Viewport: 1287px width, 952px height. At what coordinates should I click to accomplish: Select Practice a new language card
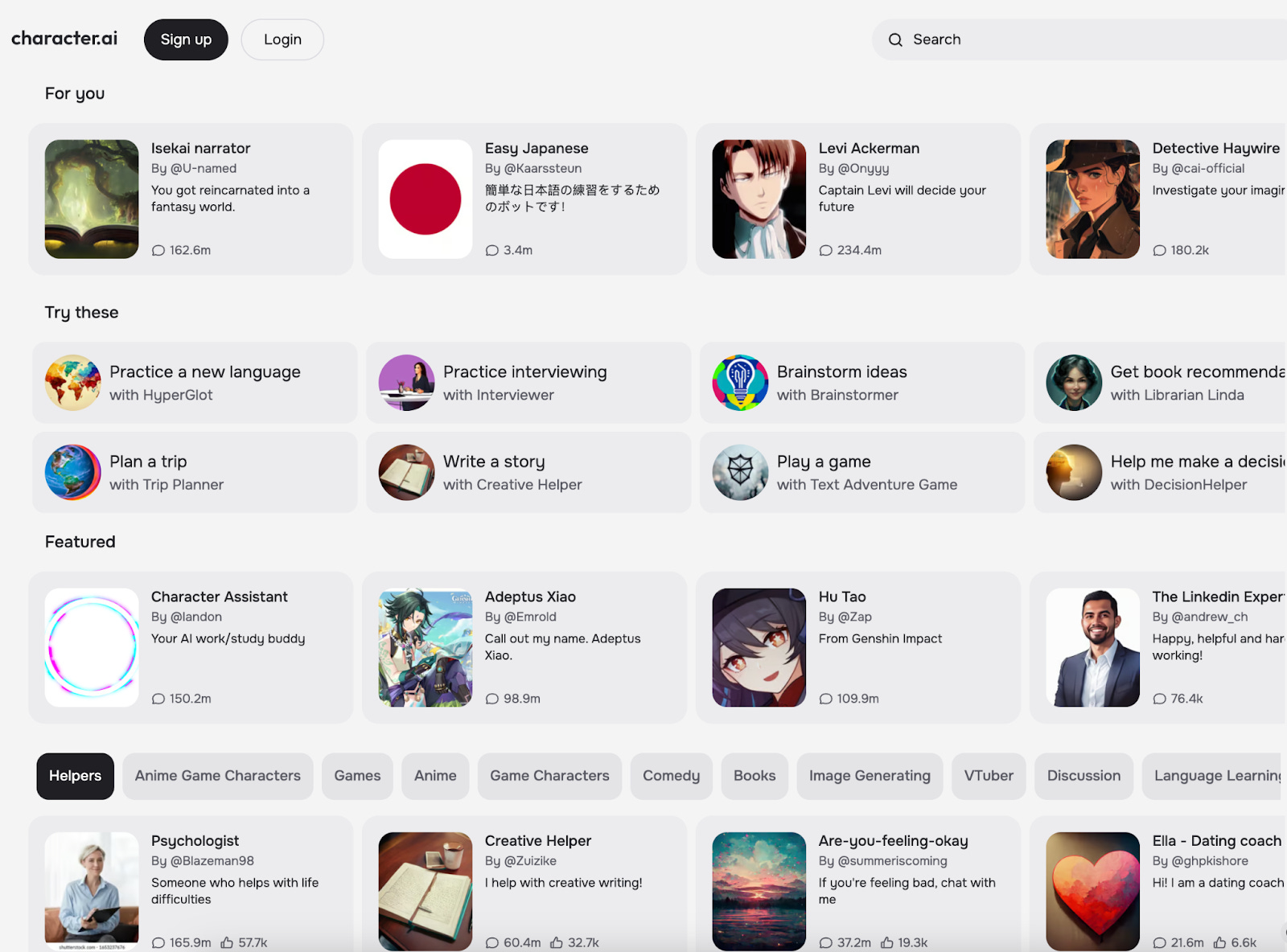click(x=195, y=383)
